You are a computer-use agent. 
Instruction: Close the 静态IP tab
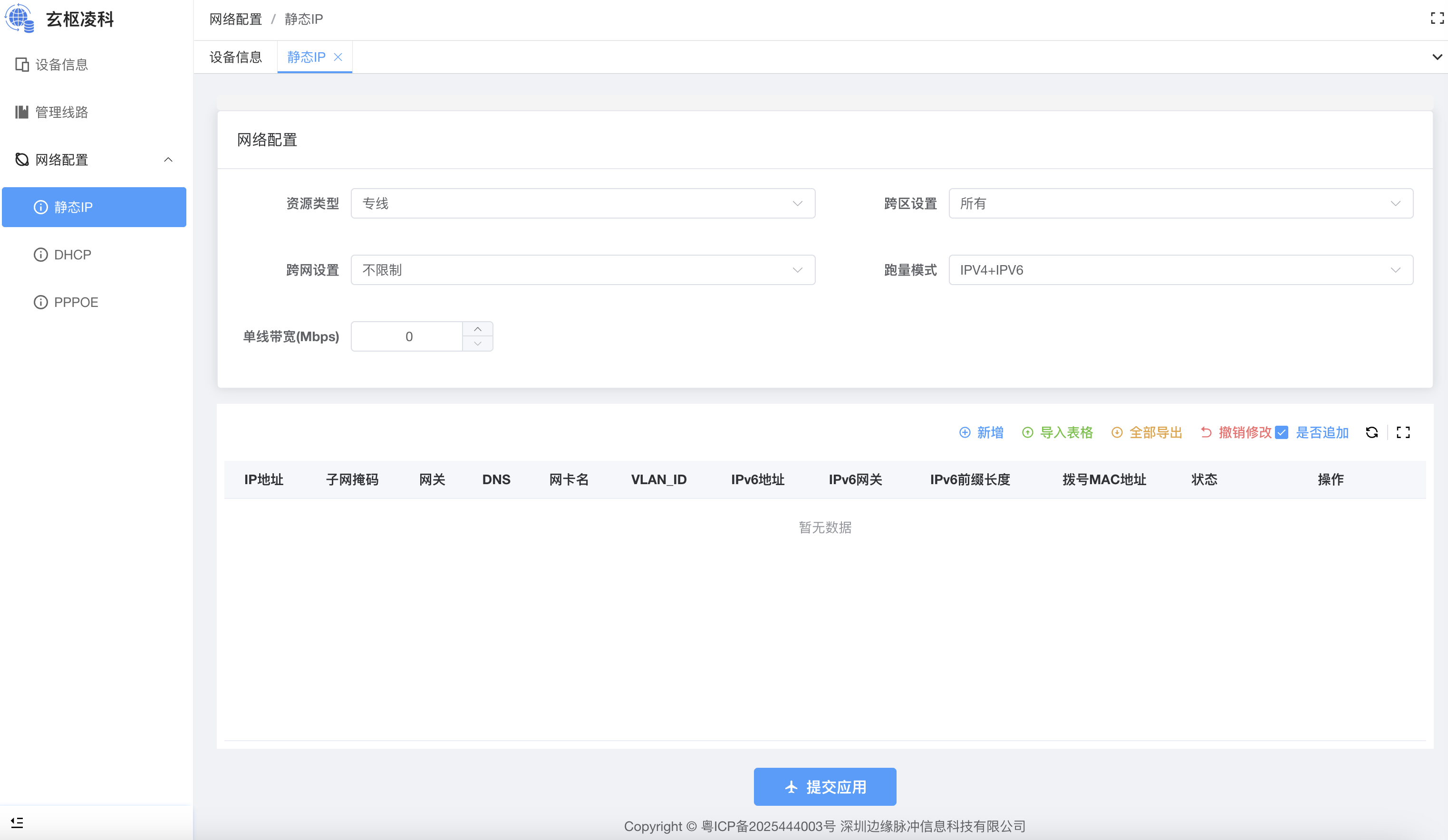(x=338, y=57)
